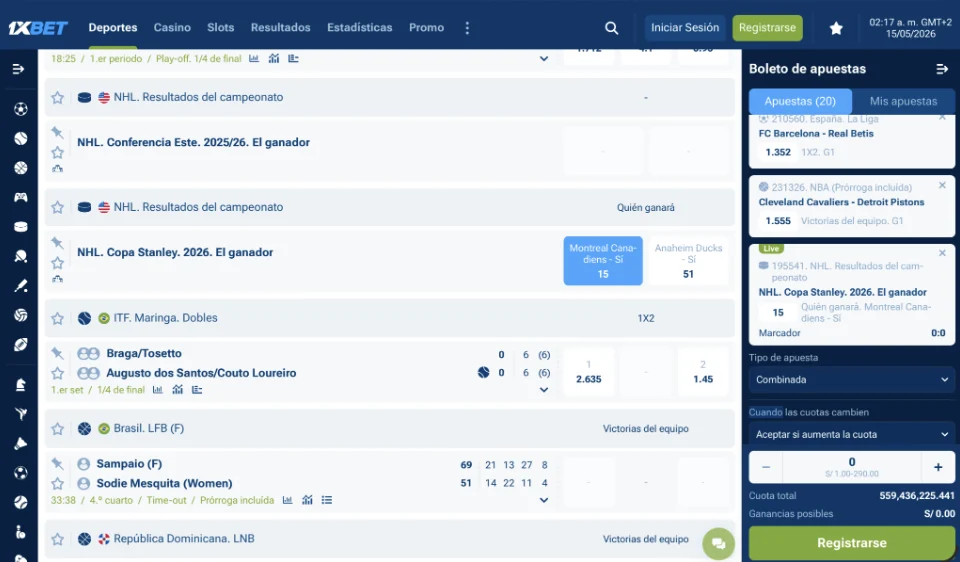
Task: Open the football sport icon in sidebar
Action: tap(21, 109)
